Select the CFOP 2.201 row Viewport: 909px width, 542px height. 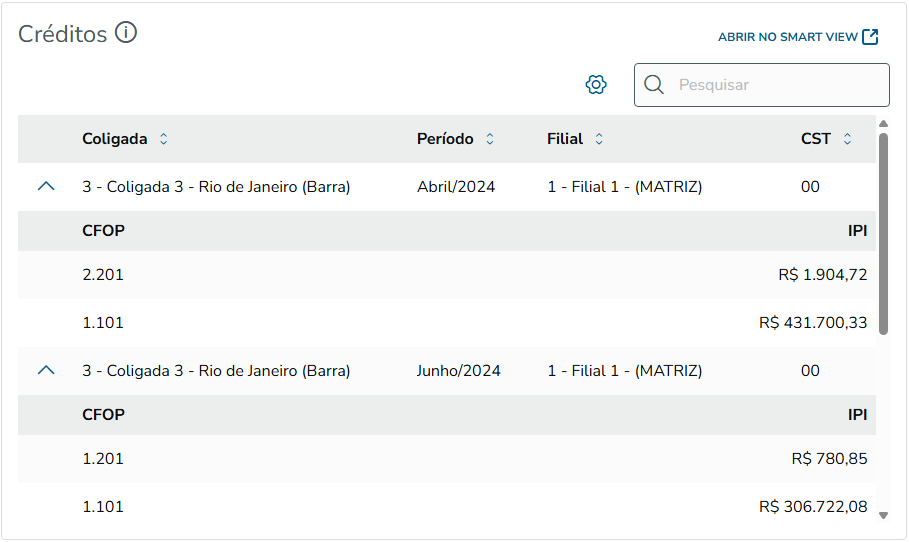(x=103, y=274)
